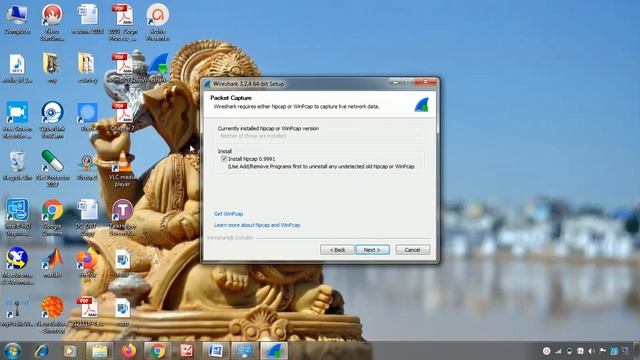Click the volume icon in system tray
Screen dimensions: 640x360
[591, 351]
